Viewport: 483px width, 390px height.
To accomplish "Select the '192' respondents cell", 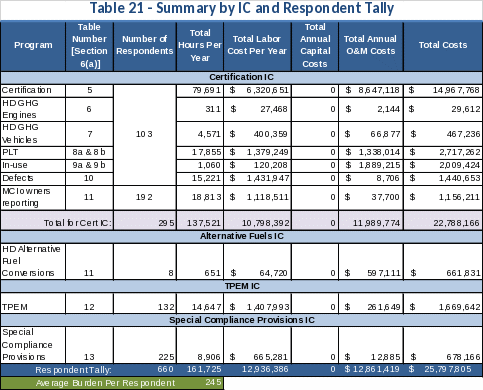I will point(145,197).
